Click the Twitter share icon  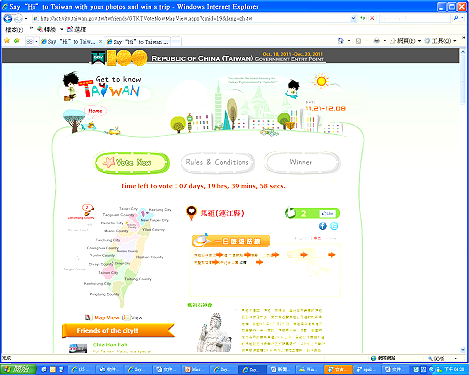click(x=334, y=226)
